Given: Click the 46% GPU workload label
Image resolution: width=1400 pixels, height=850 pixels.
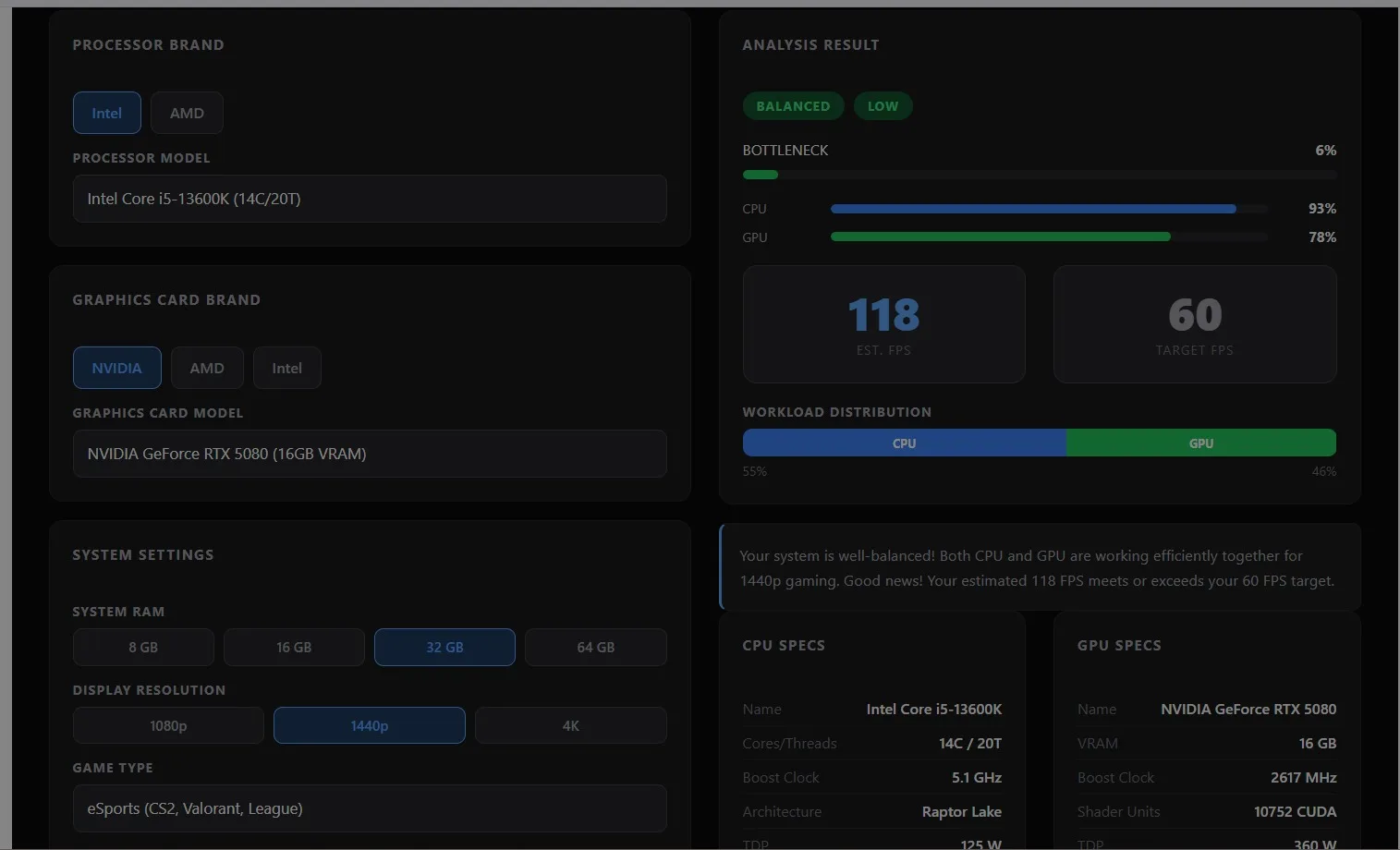Looking at the screenshot, I should point(1324,471).
